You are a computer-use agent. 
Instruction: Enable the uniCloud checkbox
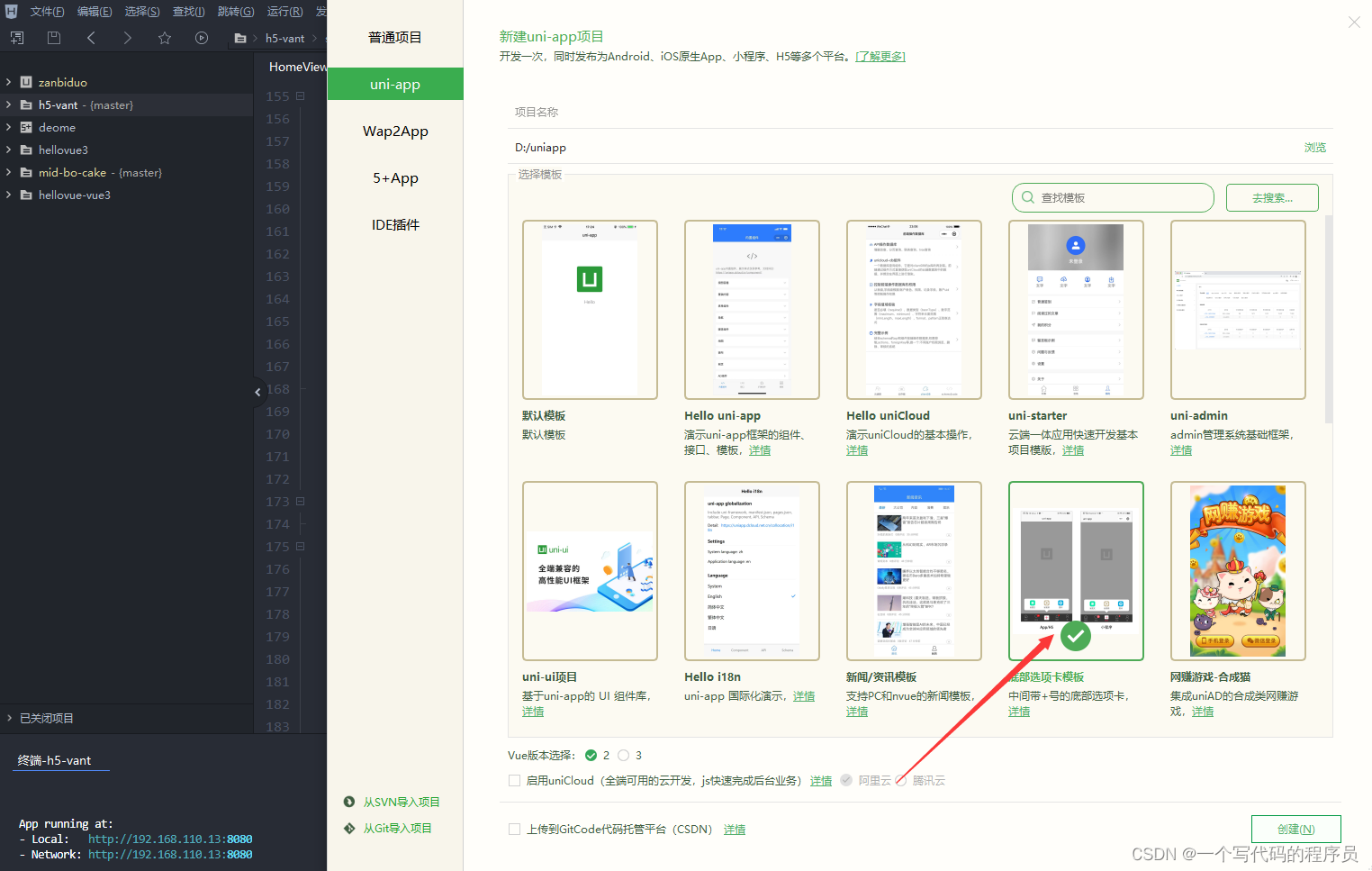click(514, 780)
